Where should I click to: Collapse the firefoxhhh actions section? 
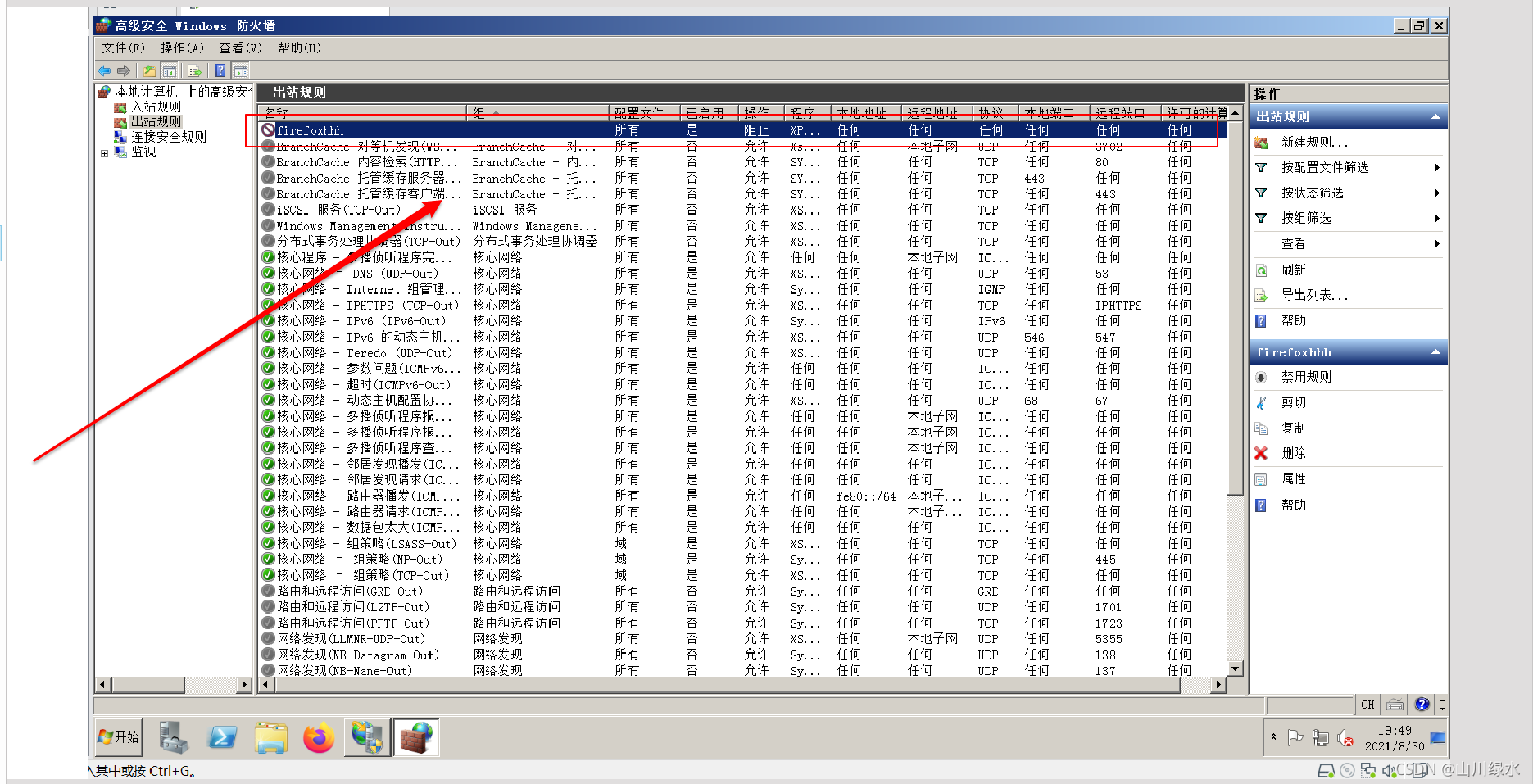click(x=1435, y=352)
